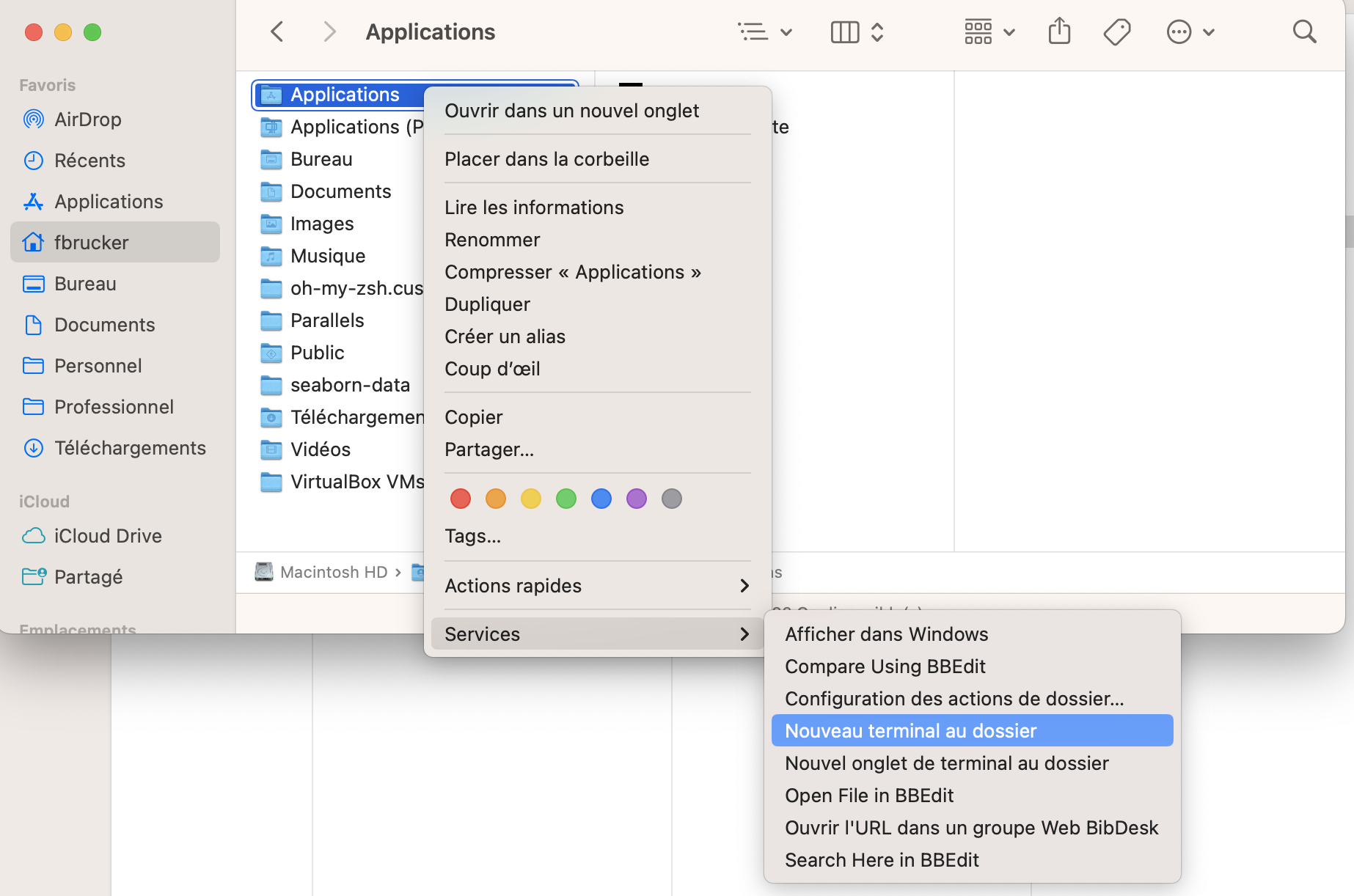Screen dimensions: 1354x896
Task: Click the Share icon in the toolbar
Action: pos(1058,32)
